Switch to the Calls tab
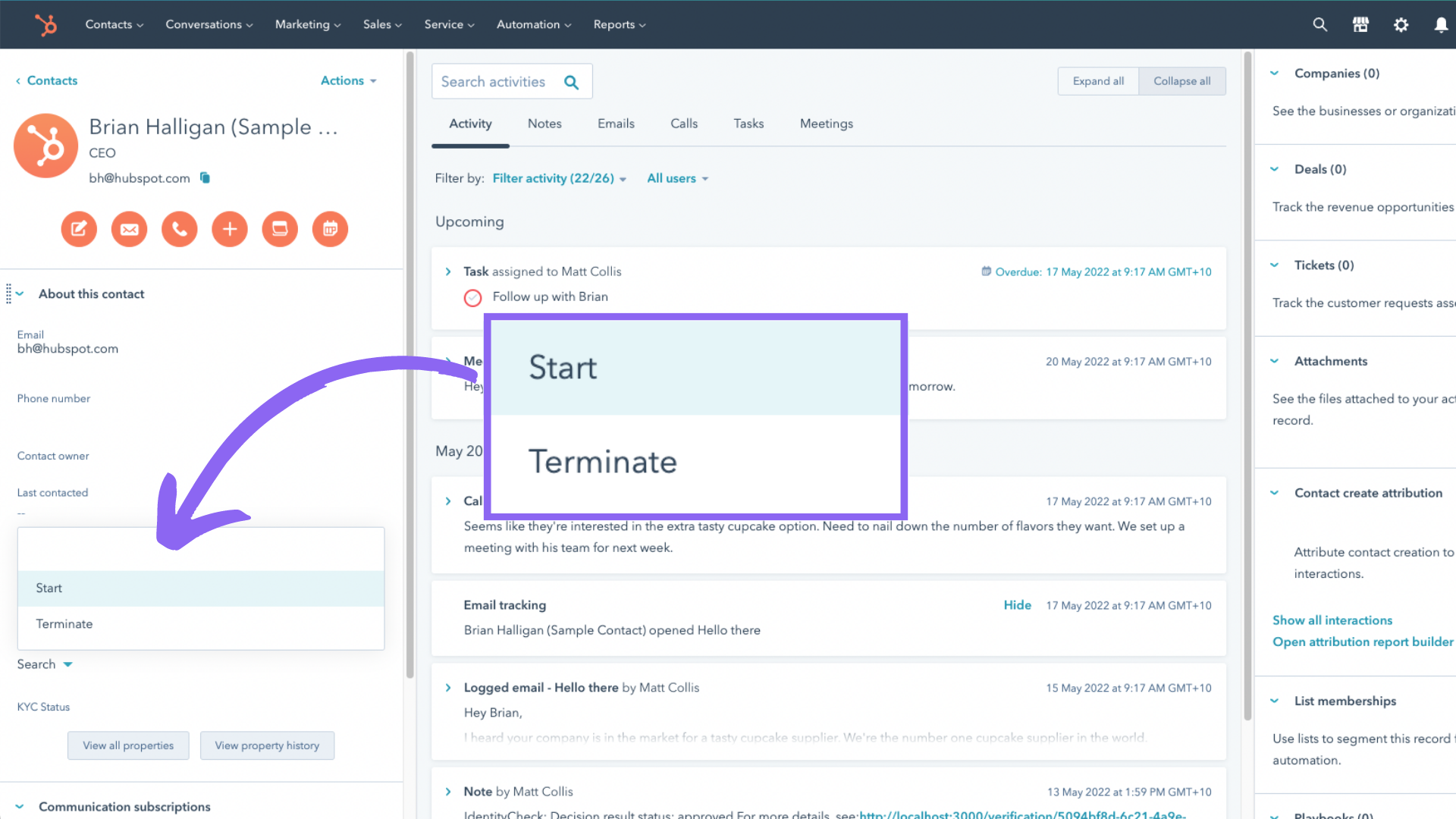1456x819 pixels. point(683,123)
